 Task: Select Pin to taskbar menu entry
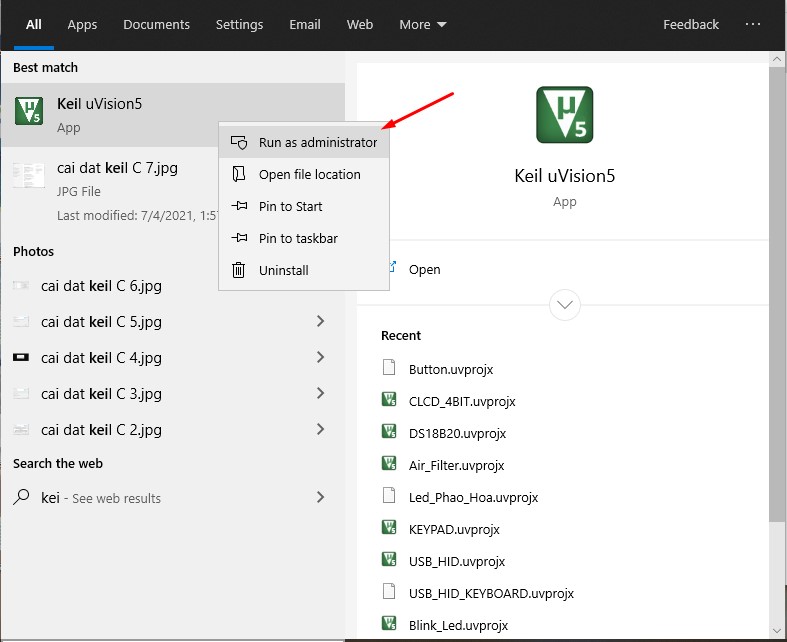[297, 238]
